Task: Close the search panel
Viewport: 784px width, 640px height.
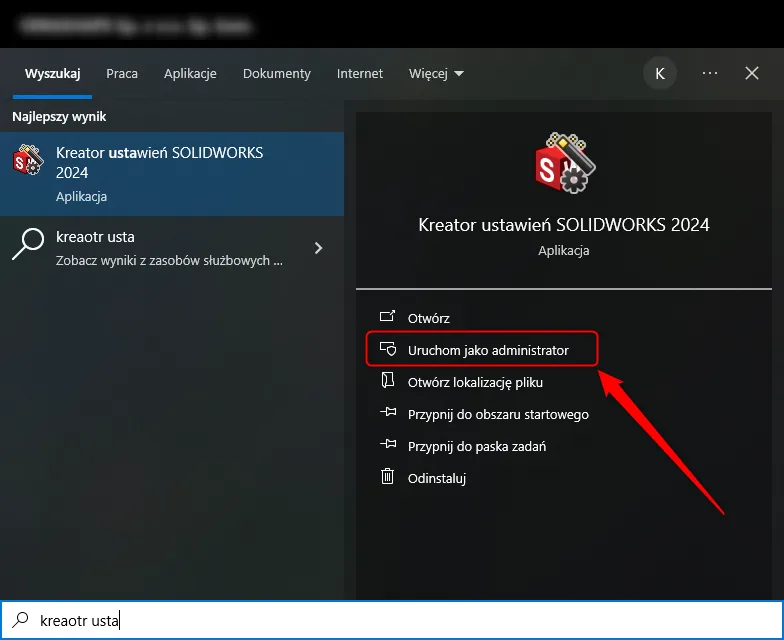Action: 752,73
